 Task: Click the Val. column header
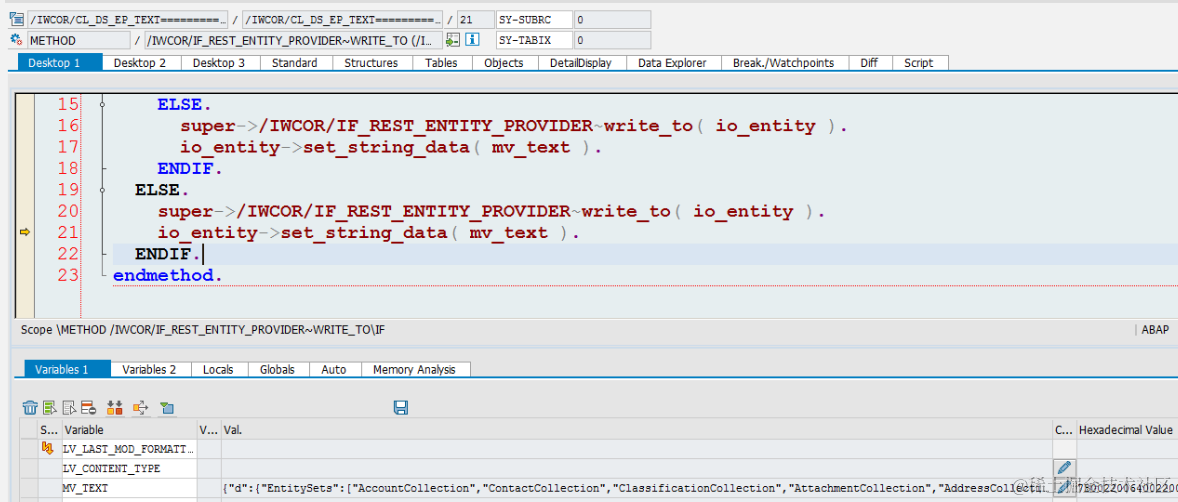(x=637, y=430)
